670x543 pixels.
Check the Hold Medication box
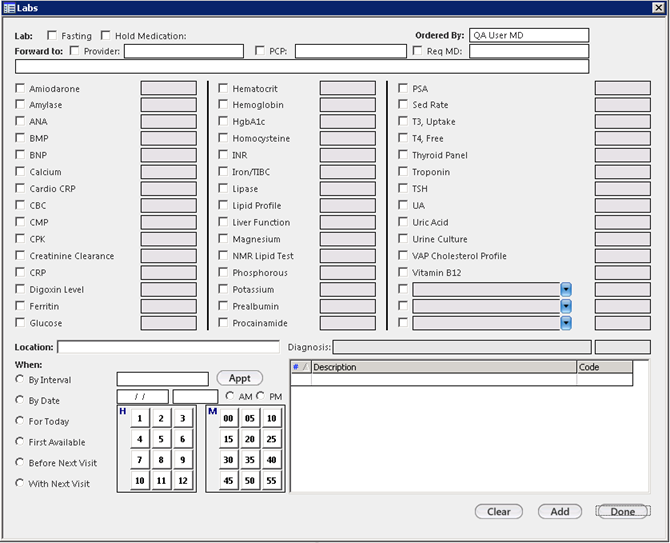point(106,36)
